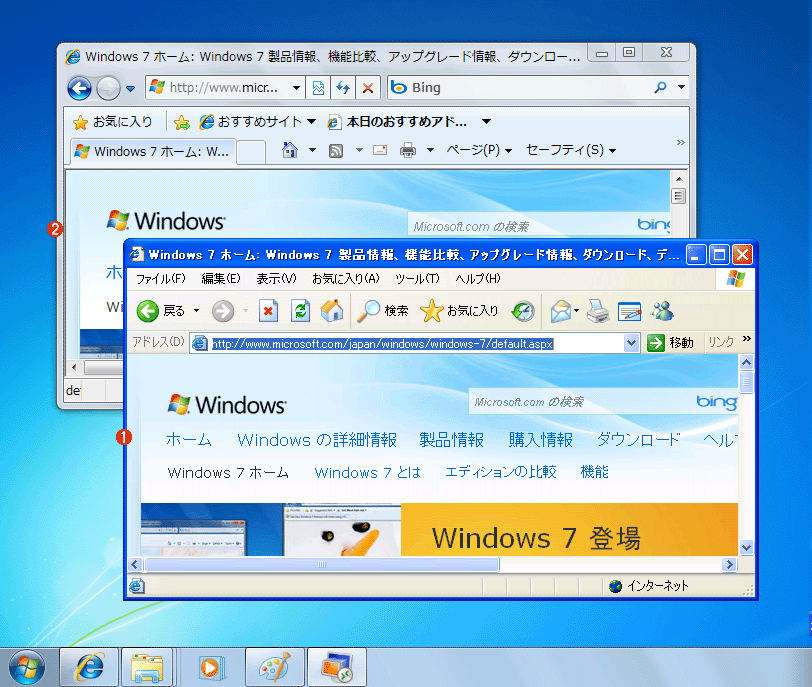
Task: Click お気に入り star button in XP IE toolbar
Action: pyautogui.click(x=459, y=311)
